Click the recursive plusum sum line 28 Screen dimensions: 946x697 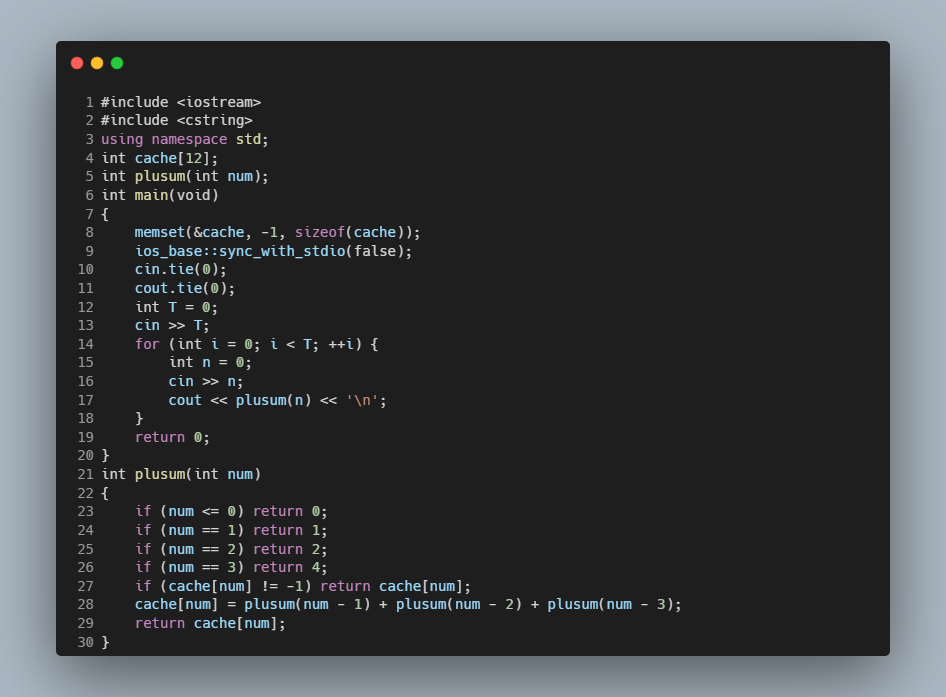408,604
